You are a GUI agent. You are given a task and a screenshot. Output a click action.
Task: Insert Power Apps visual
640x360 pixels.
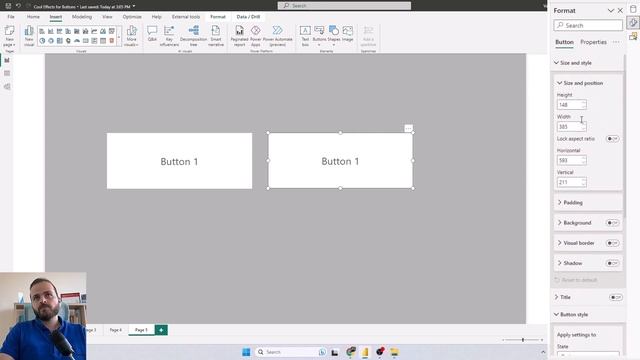256,36
